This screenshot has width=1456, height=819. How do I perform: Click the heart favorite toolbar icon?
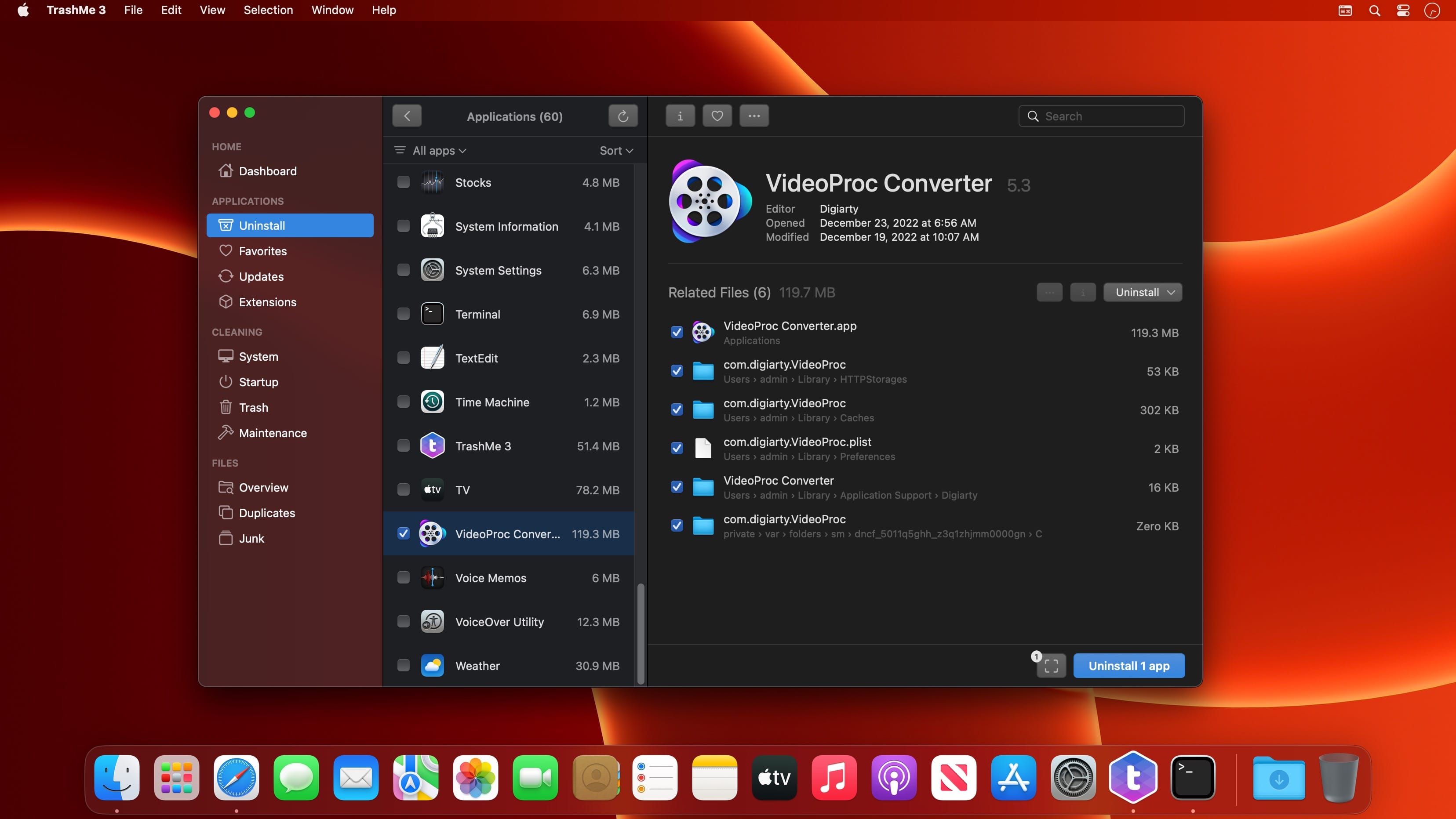[717, 116]
